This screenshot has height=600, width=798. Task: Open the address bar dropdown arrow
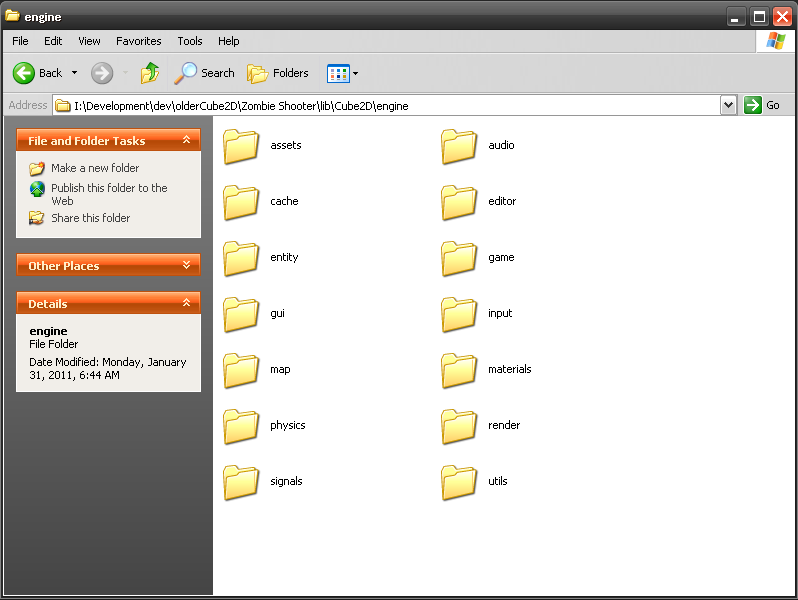728,105
